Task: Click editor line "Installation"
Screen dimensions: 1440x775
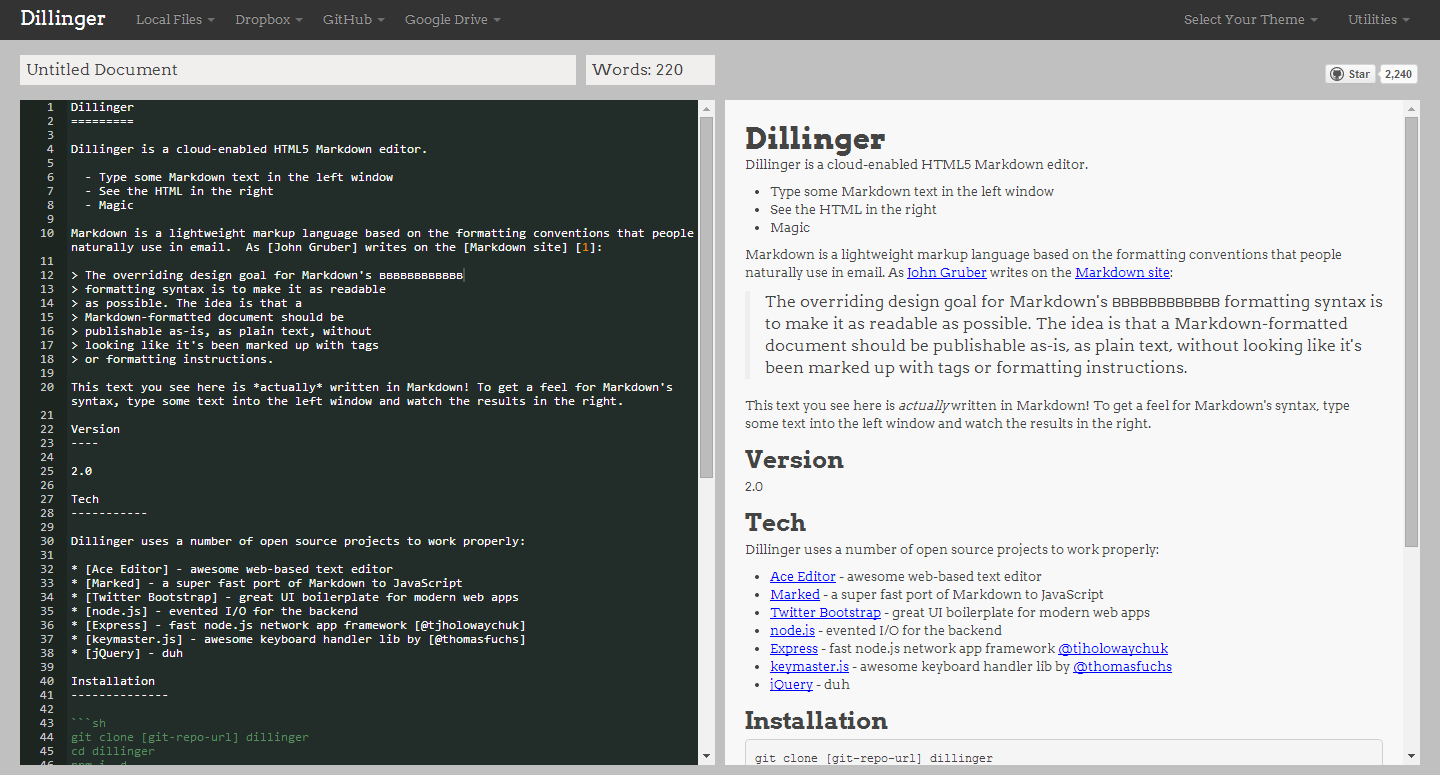Action: pyautogui.click(x=113, y=681)
